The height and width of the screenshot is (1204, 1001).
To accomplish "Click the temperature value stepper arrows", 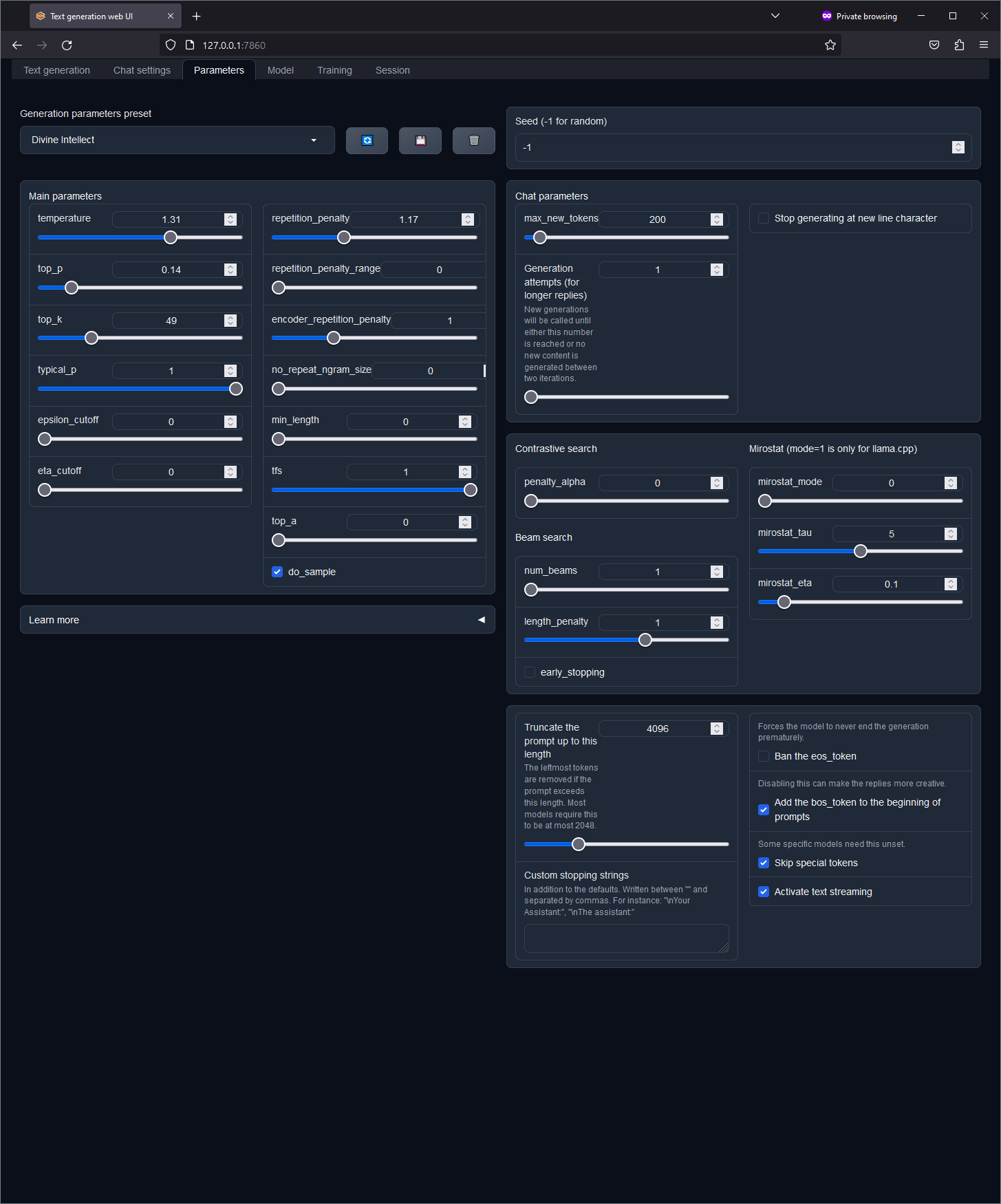I will pyautogui.click(x=230, y=219).
